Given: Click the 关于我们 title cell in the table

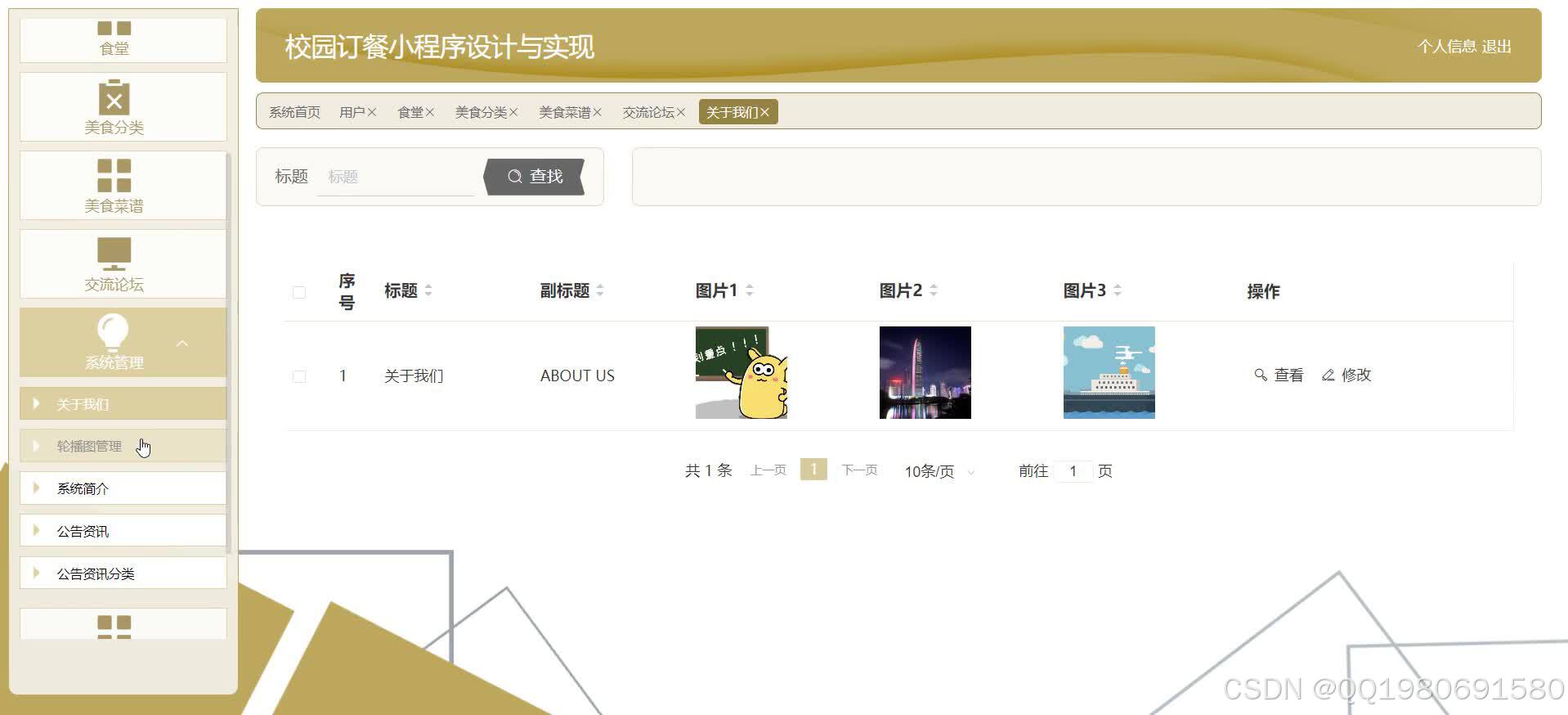Looking at the screenshot, I should [x=414, y=376].
